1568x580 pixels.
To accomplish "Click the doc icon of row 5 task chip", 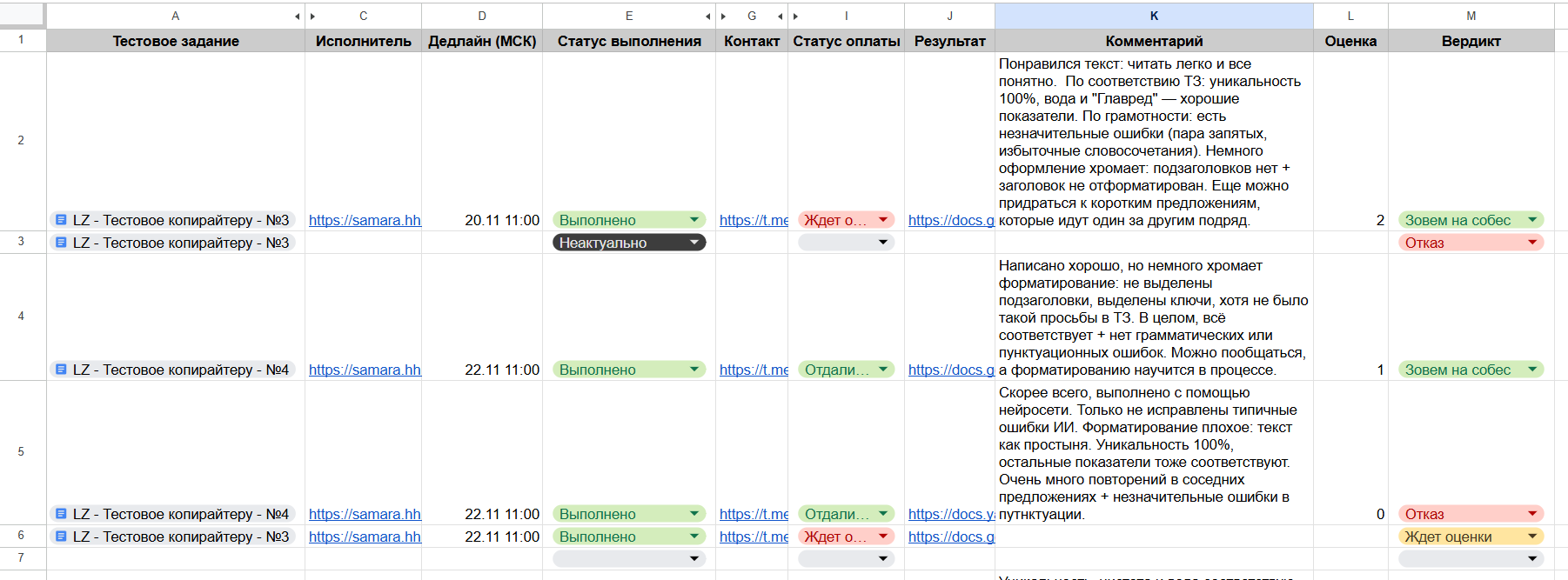I will coord(61,514).
